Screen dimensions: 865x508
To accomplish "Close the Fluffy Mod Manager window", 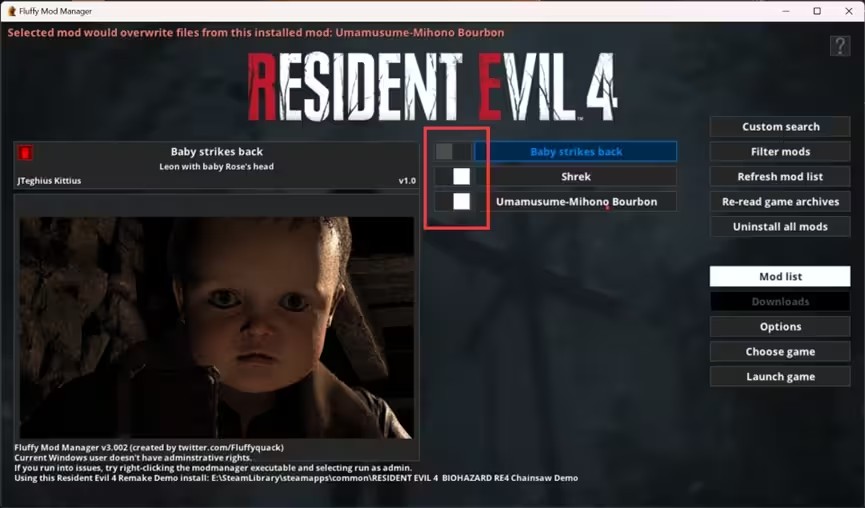I will [x=848, y=11].
